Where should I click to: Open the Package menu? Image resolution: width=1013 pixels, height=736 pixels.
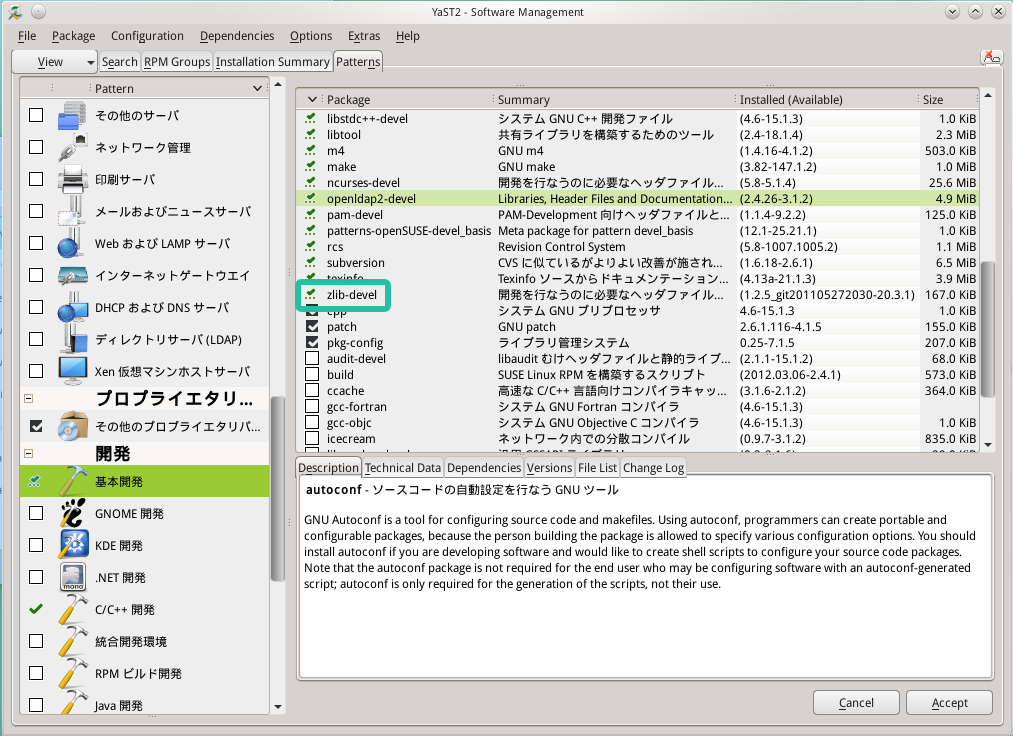74,36
